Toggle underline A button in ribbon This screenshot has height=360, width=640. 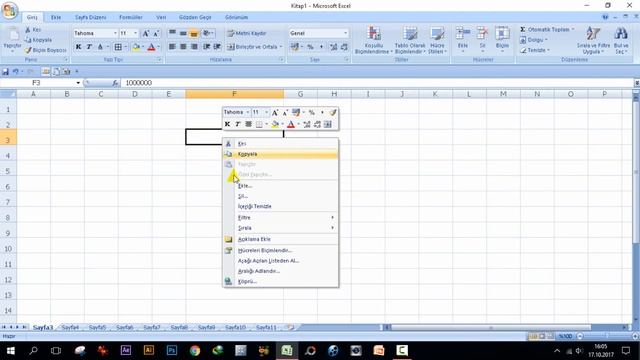[100, 47]
